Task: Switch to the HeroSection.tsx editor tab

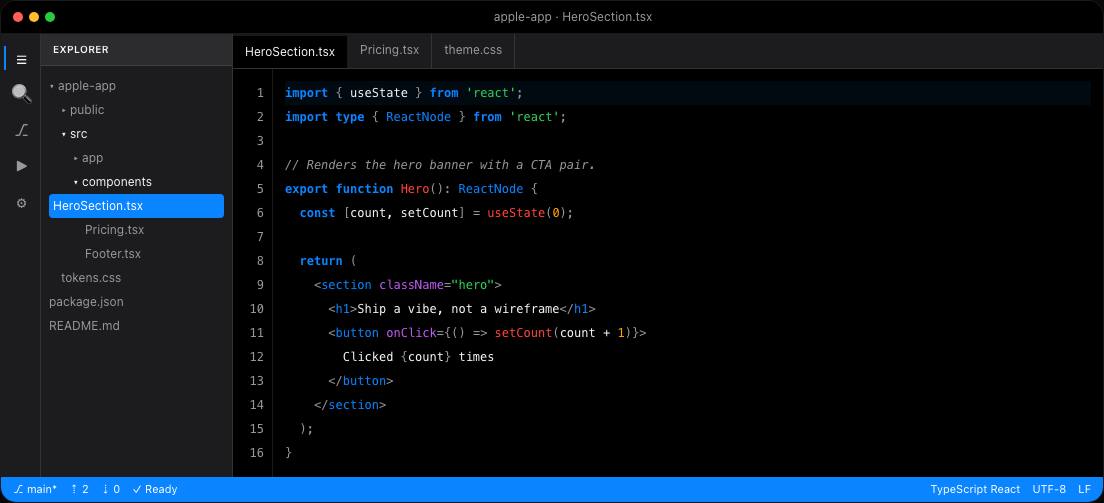Action: coord(290,51)
